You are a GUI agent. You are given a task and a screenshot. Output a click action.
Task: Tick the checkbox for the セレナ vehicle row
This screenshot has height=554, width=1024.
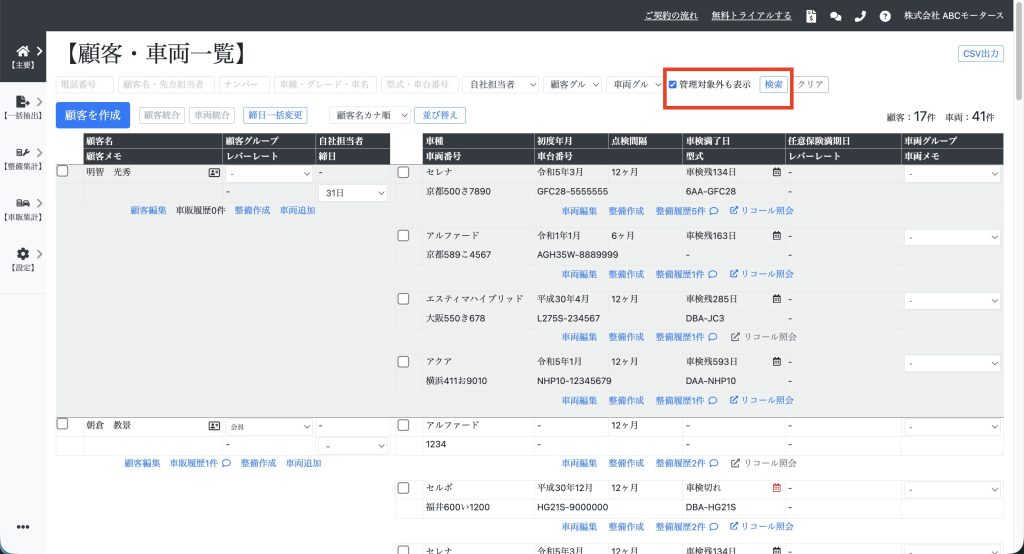click(404, 172)
